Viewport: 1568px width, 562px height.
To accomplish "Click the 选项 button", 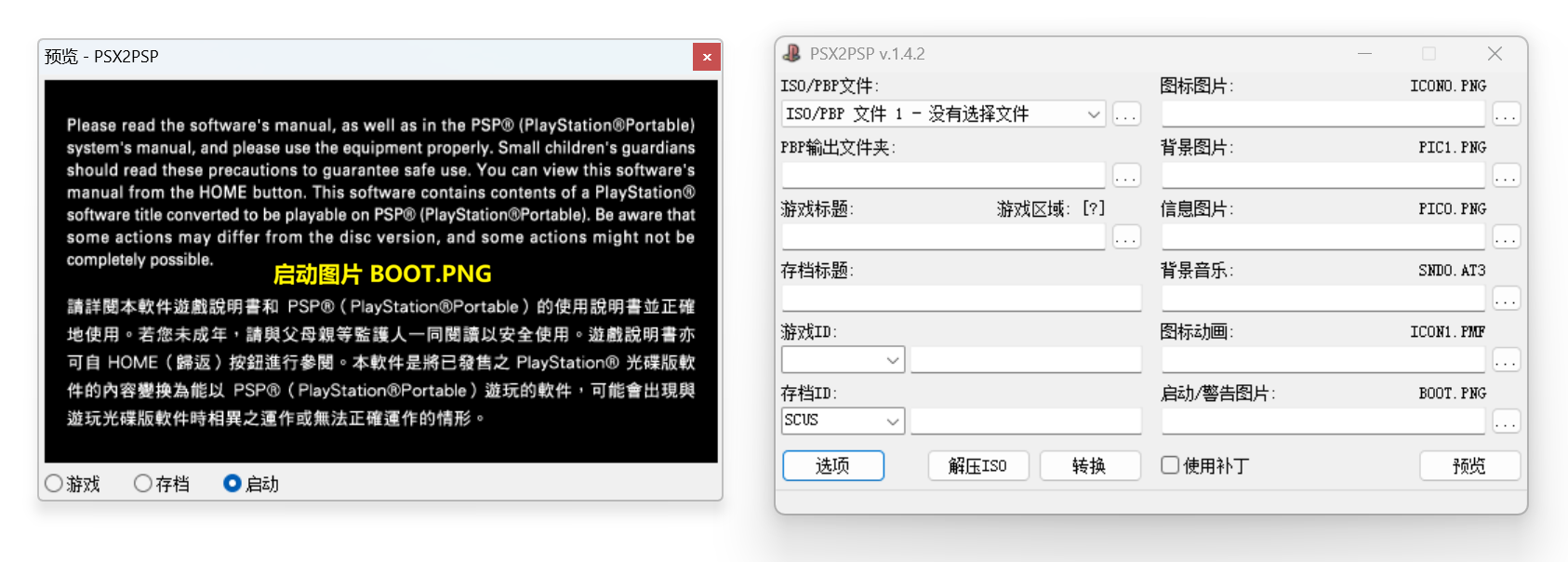I will (x=832, y=465).
